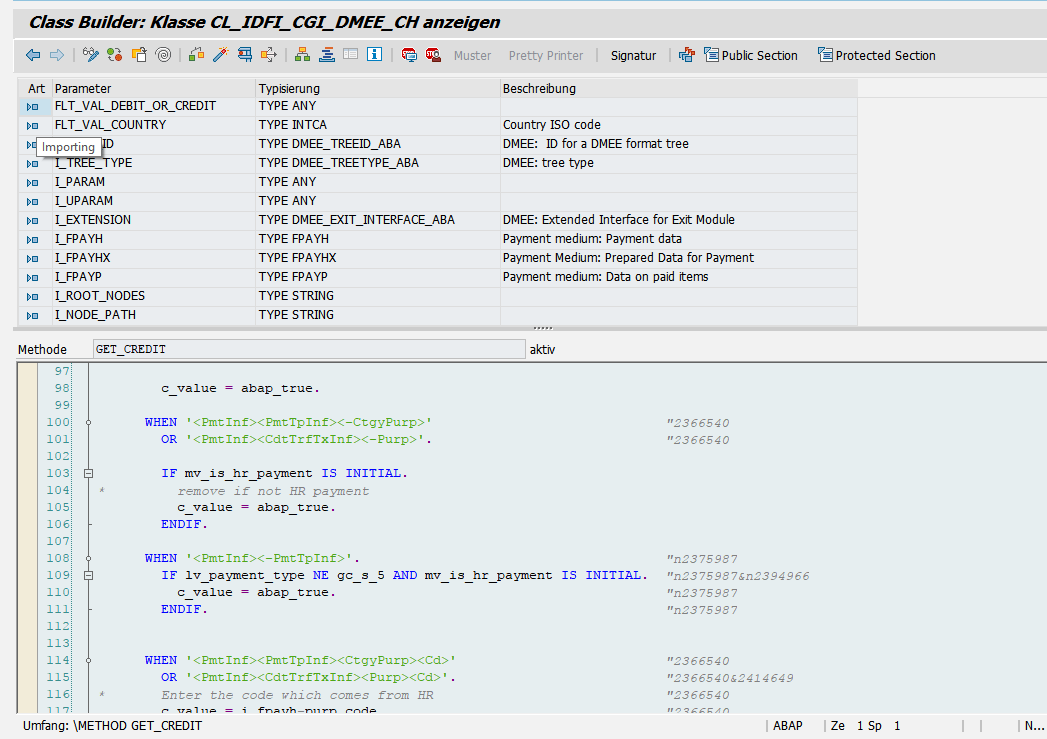Open the Where-Used List icon

pyautogui.click(x=268, y=55)
